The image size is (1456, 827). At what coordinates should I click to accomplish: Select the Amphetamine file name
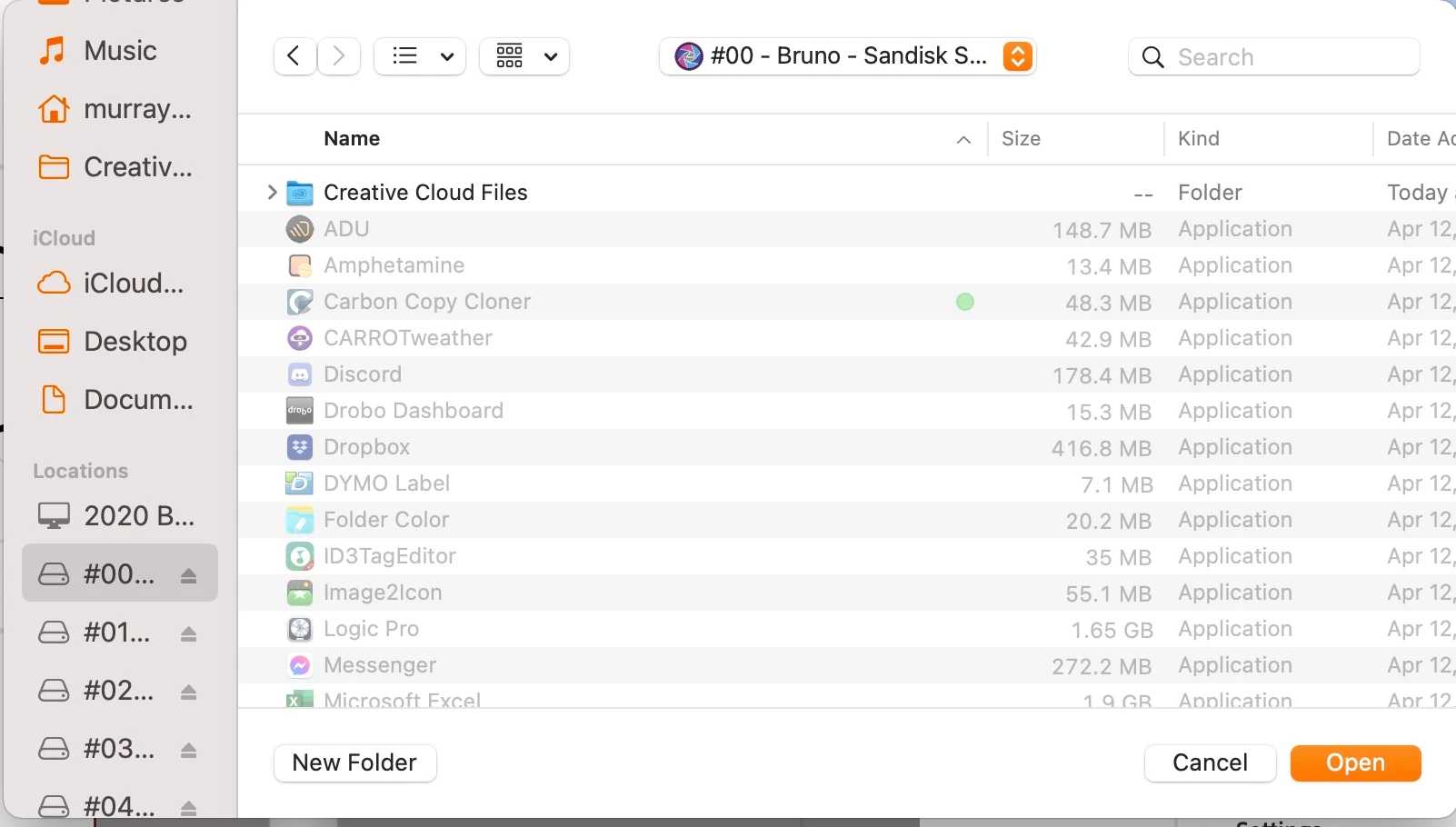(394, 265)
